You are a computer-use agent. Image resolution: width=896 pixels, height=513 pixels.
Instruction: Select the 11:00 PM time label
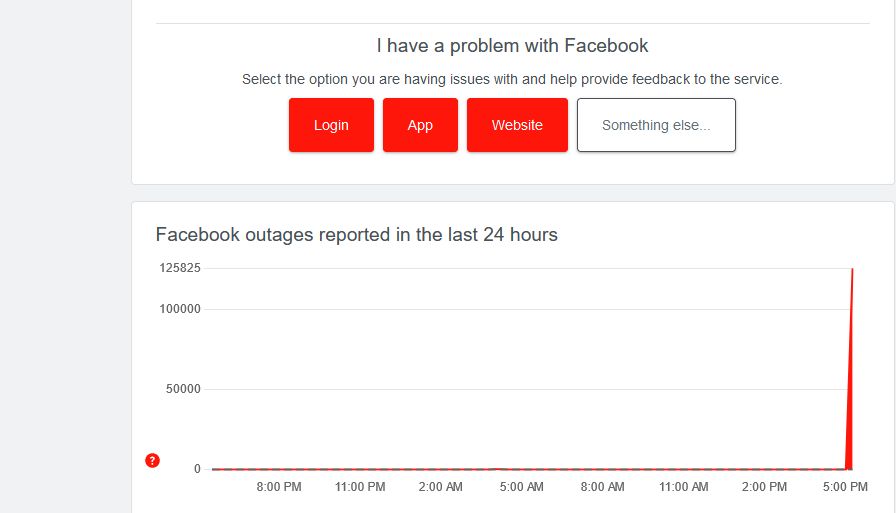pos(360,487)
